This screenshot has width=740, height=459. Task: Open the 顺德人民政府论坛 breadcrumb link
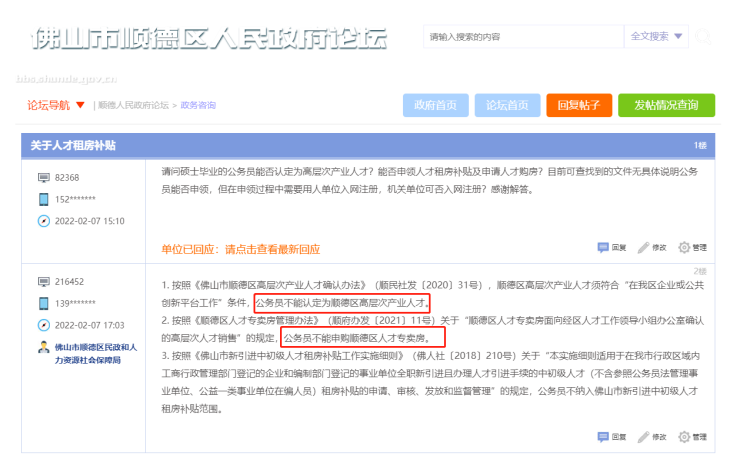[133, 105]
